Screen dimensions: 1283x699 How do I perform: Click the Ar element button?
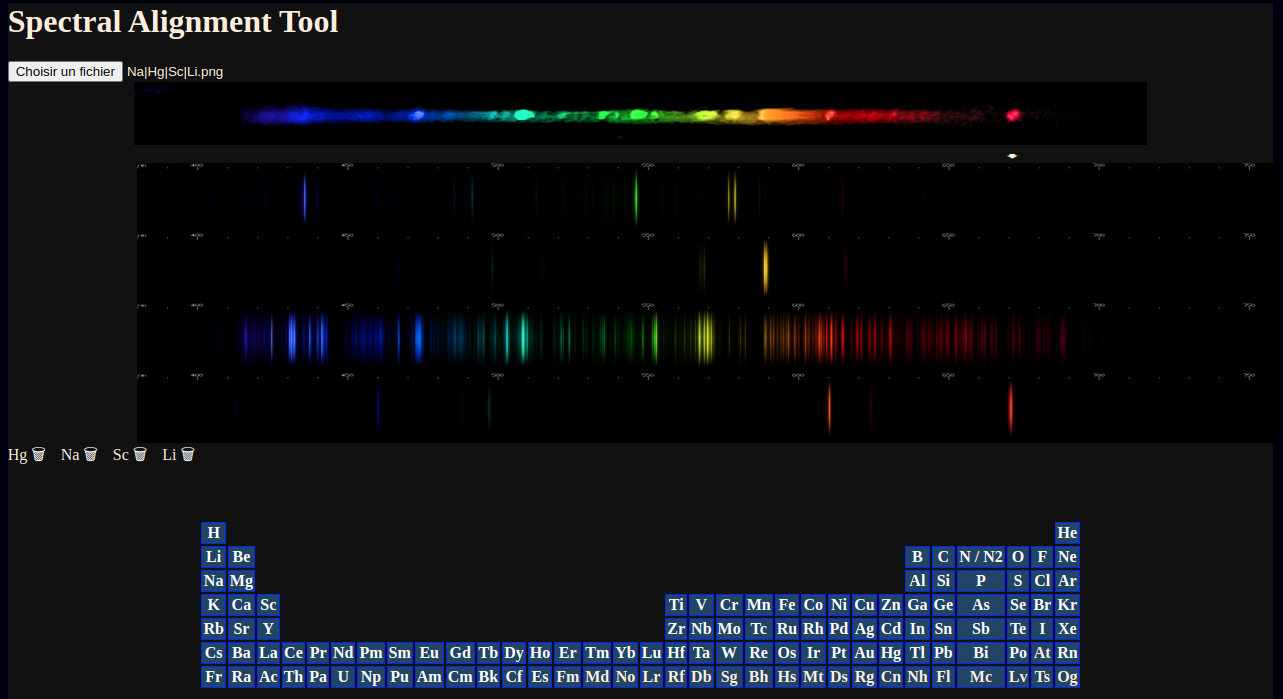pos(1067,581)
